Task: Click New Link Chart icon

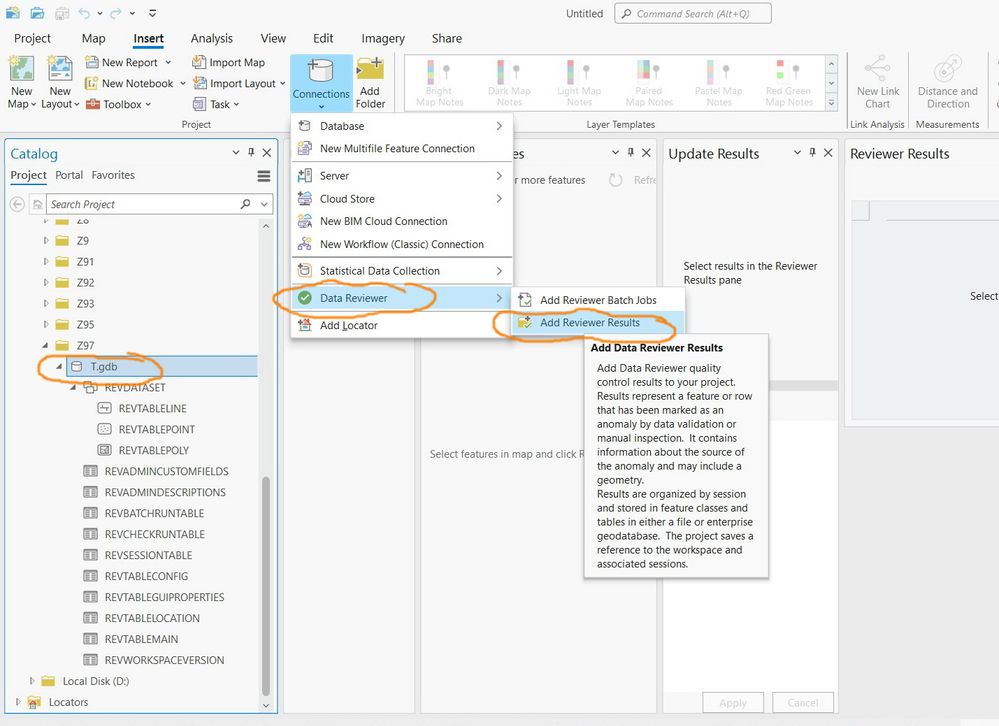Action: click(877, 69)
